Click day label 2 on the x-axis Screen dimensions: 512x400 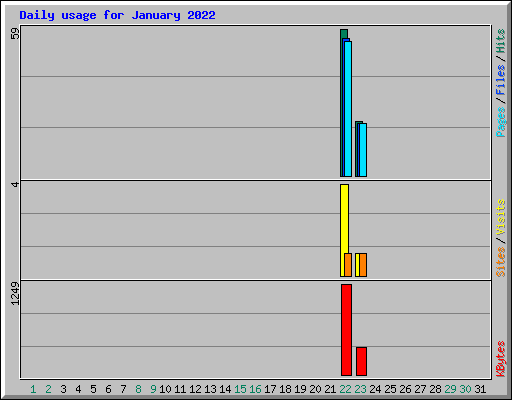click(x=48, y=389)
